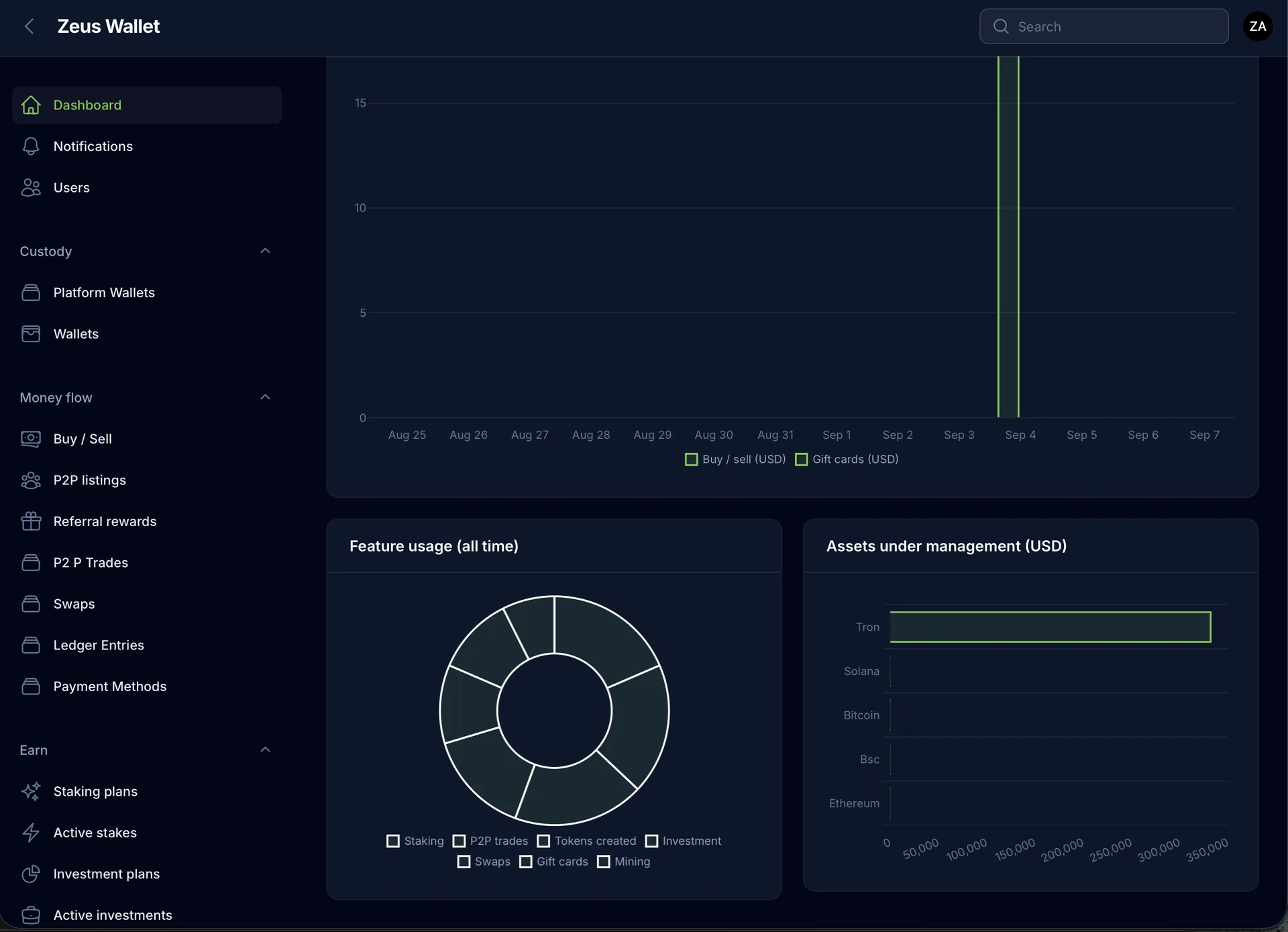Viewport: 1288px width, 932px height.
Task: Toggle the Mining legend box
Action: [x=604, y=862]
